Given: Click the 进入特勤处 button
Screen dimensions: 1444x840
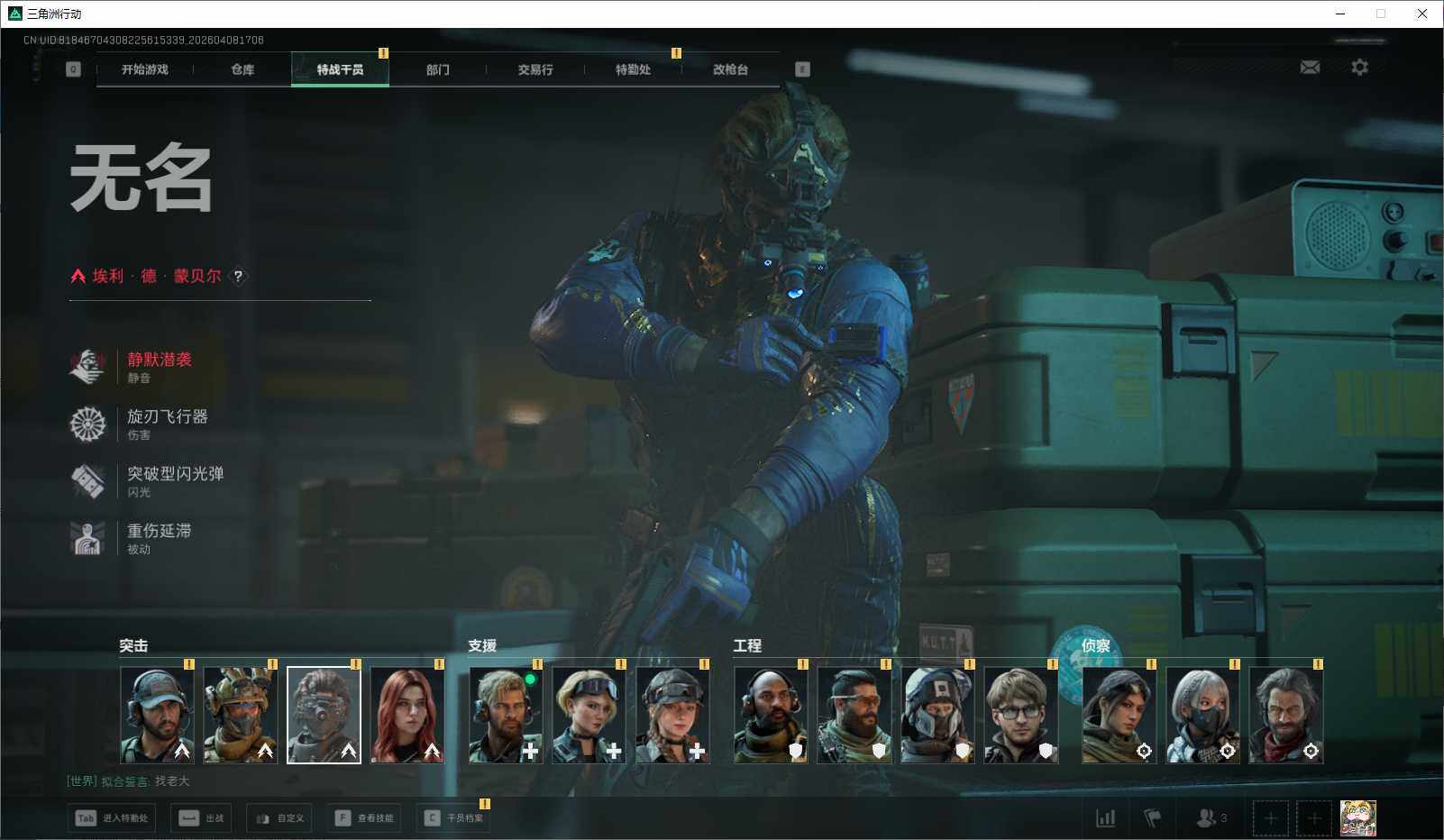Looking at the screenshot, I should 112,818.
